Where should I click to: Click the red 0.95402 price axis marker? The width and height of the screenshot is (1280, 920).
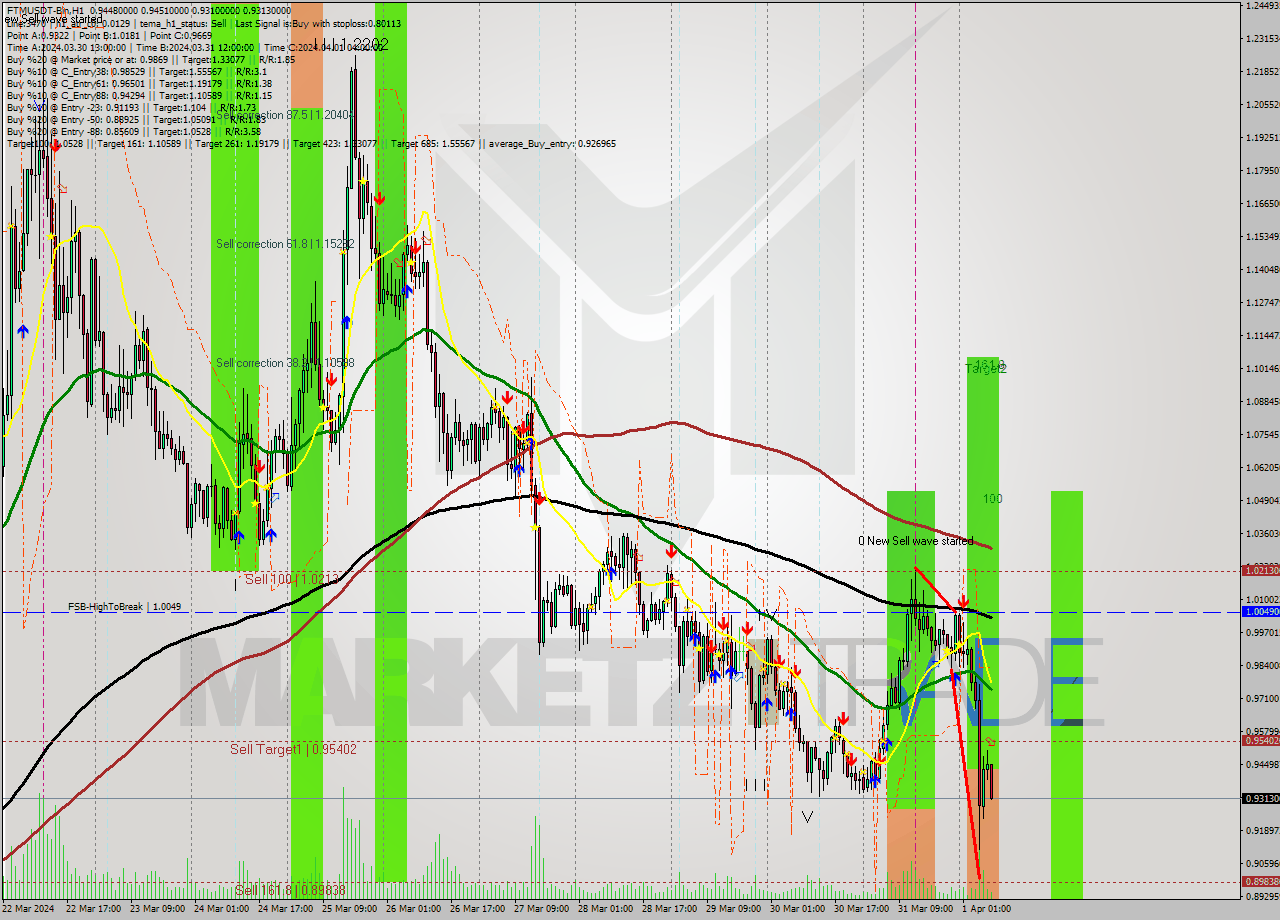1259,740
